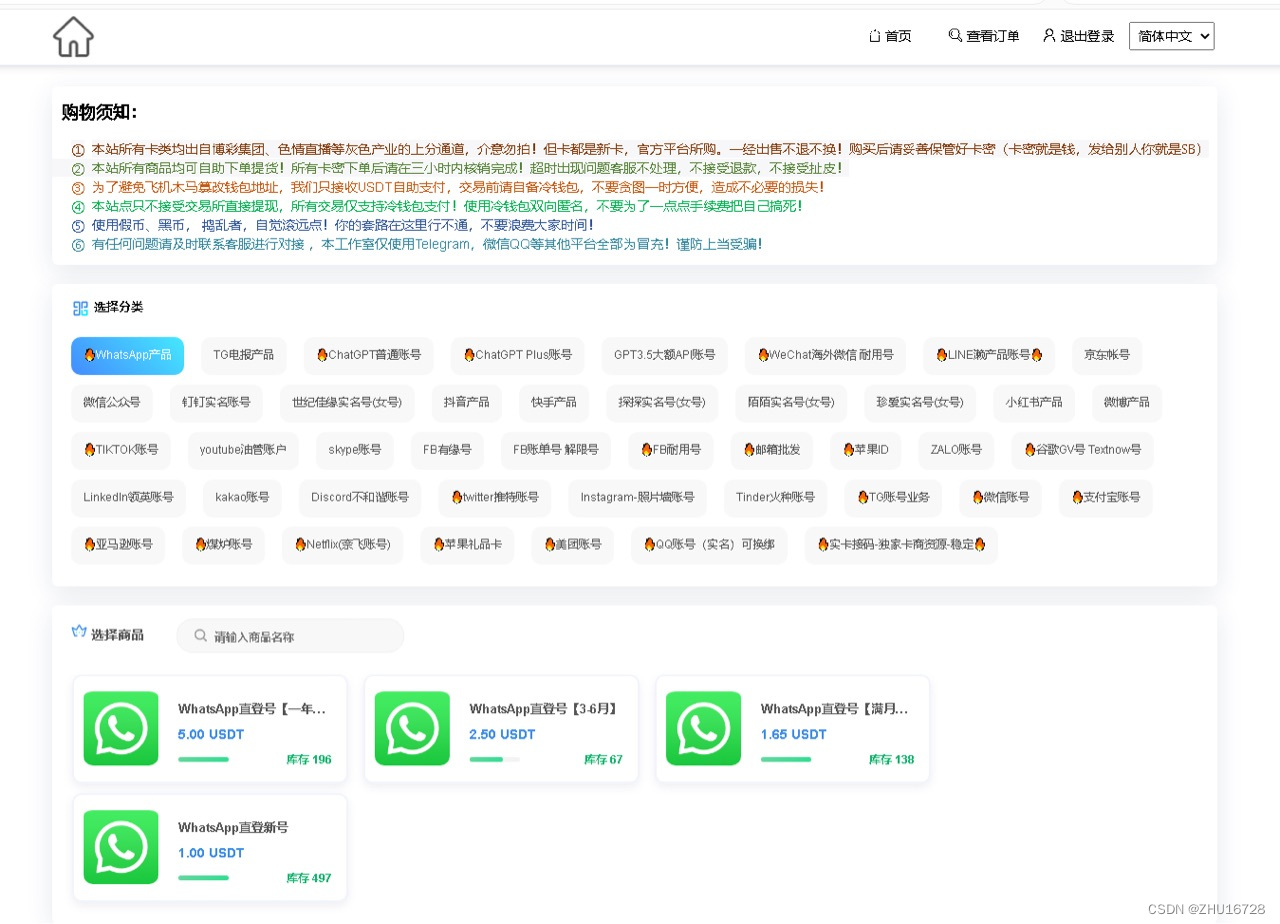Choose the 苹果礼品卡 category
Image resolution: width=1280 pixels, height=924 pixels.
[467, 545]
